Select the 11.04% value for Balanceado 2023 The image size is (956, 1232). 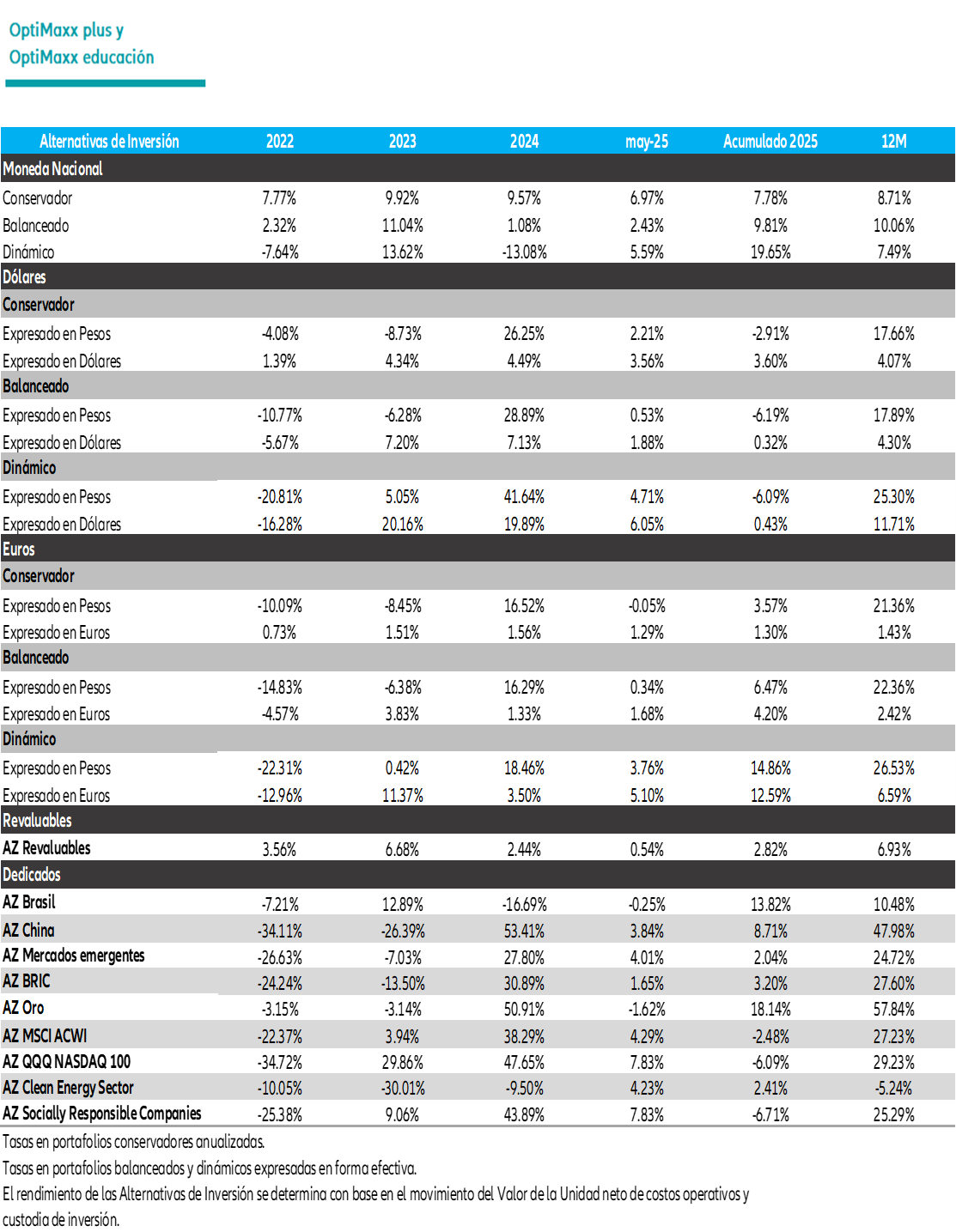[x=403, y=226]
